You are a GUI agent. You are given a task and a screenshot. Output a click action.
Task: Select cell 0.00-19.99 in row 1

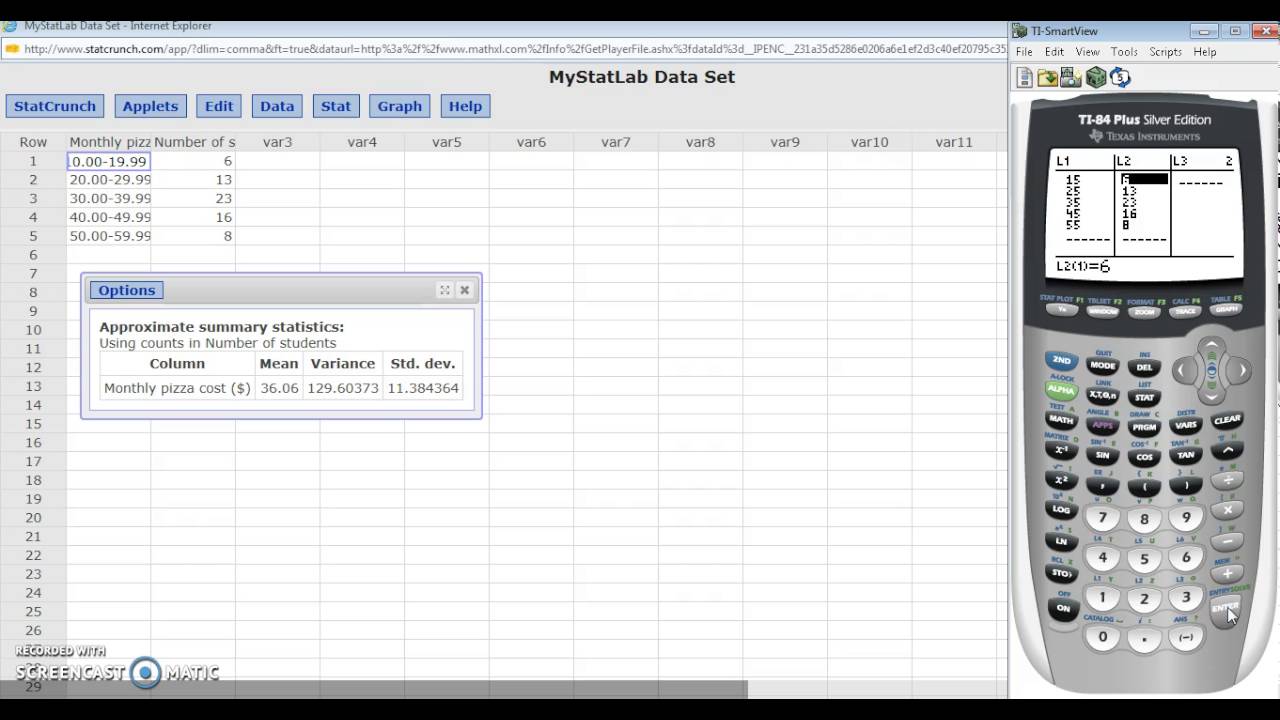(x=109, y=161)
